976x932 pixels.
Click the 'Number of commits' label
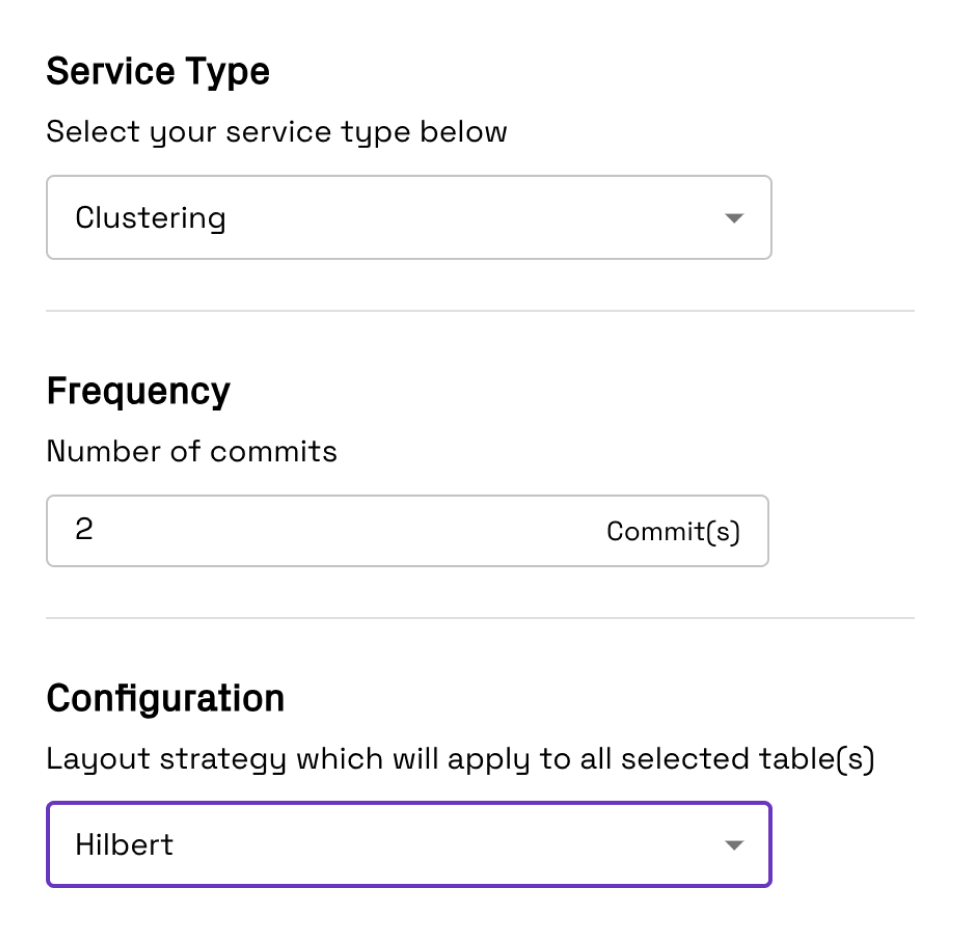192,451
